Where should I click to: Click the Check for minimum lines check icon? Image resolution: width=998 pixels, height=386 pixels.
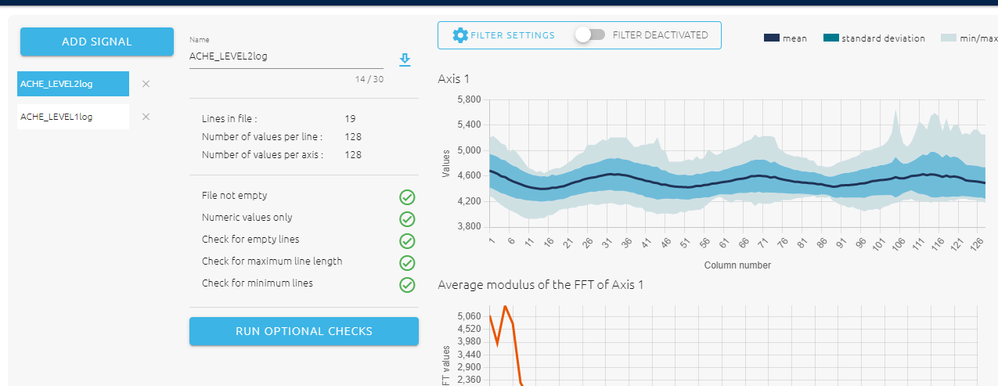pyautogui.click(x=407, y=284)
